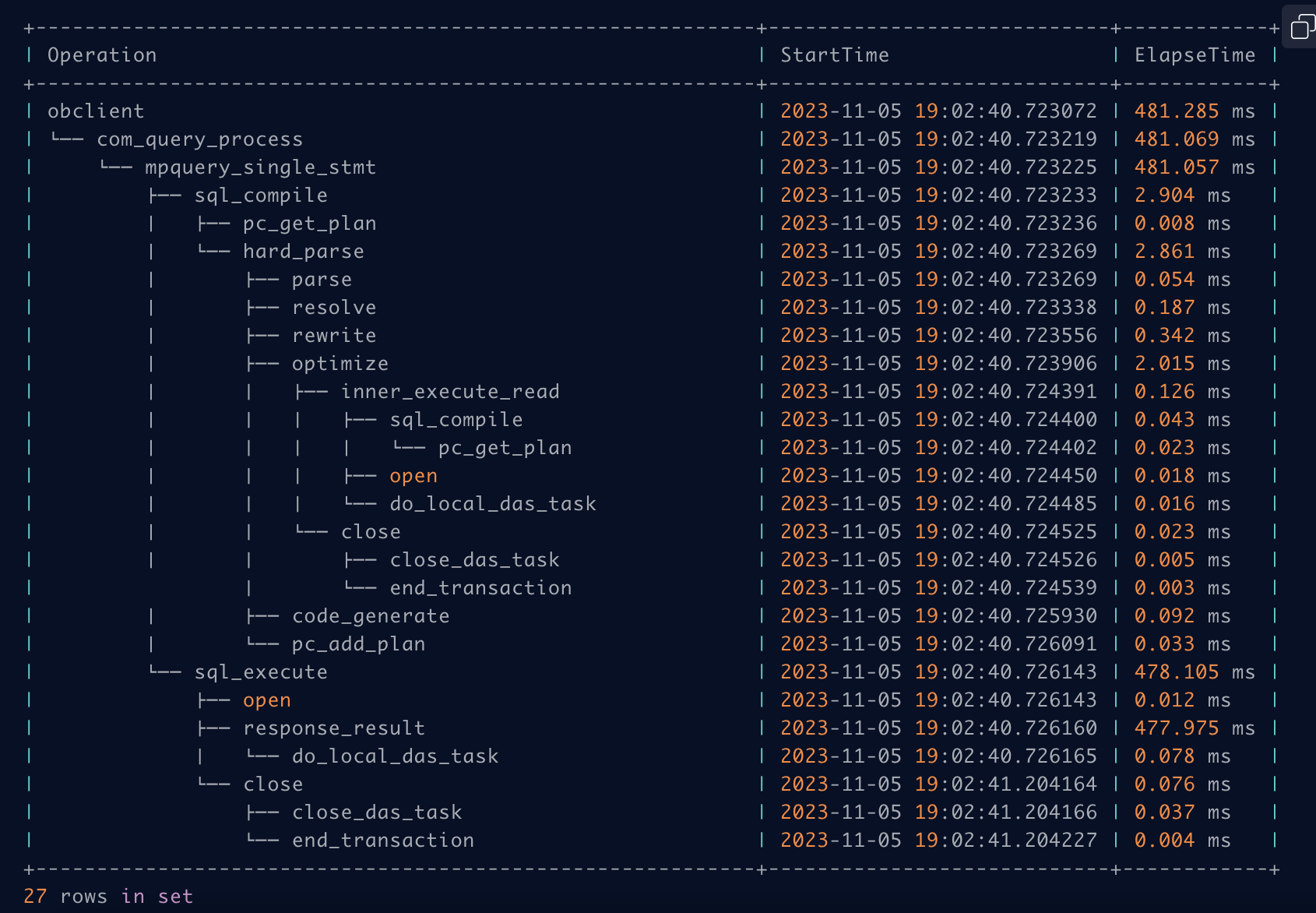Click the ElapseTime column header
The width and height of the screenshot is (1316, 913).
pyautogui.click(x=1195, y=55)
